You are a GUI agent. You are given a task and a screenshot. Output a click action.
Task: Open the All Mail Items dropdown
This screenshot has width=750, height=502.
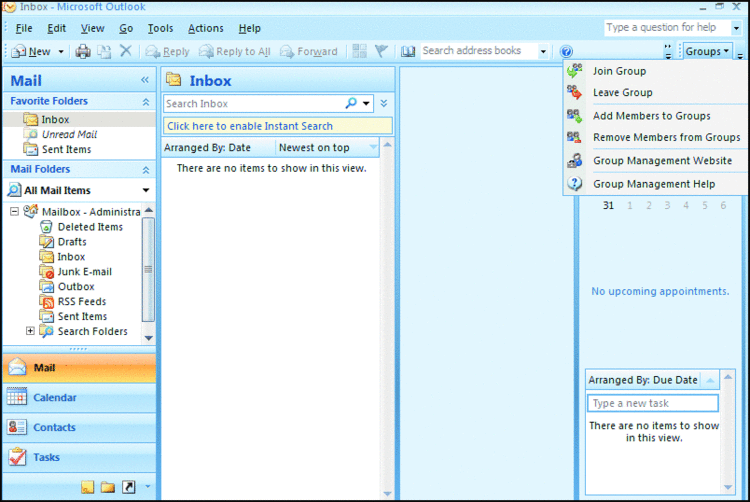coord(146,190)
